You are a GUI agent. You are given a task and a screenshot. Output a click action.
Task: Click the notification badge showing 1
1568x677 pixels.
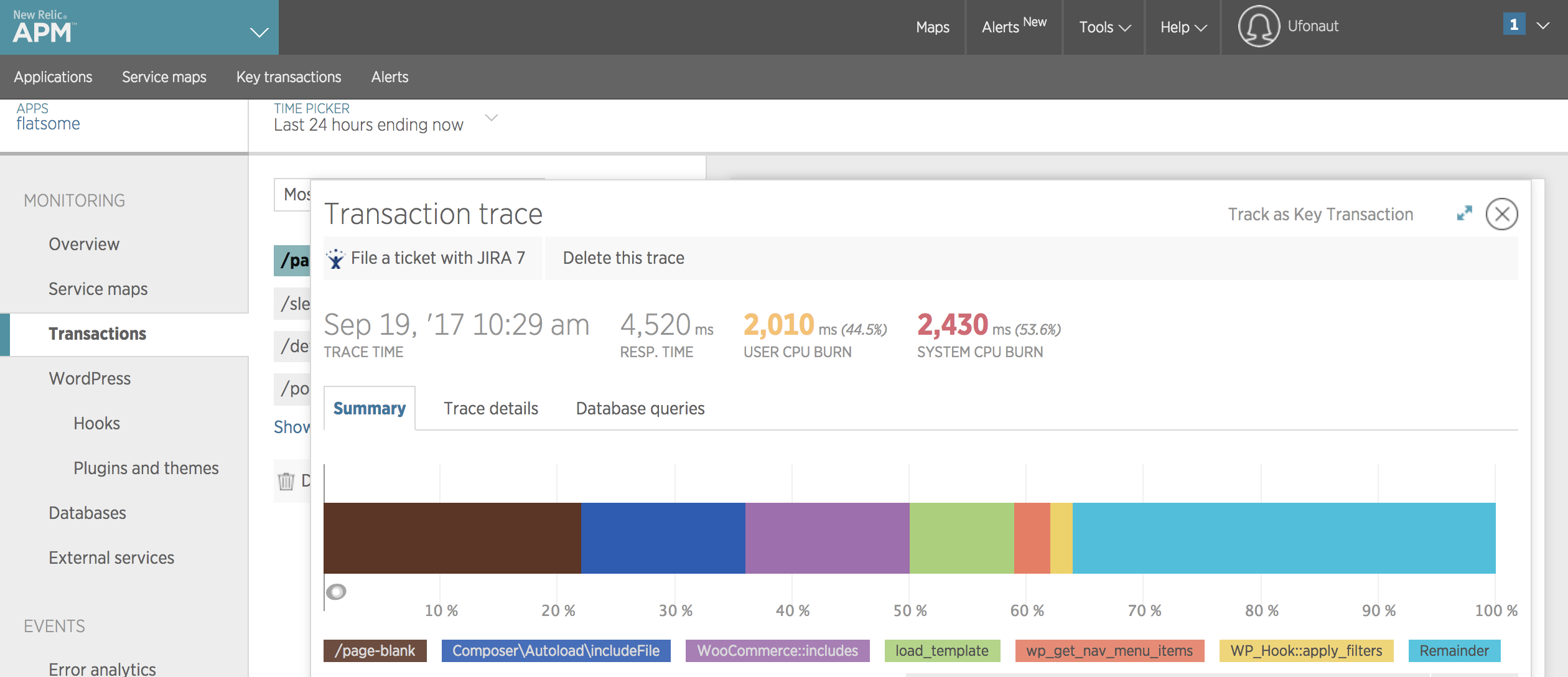point(1514,24)
